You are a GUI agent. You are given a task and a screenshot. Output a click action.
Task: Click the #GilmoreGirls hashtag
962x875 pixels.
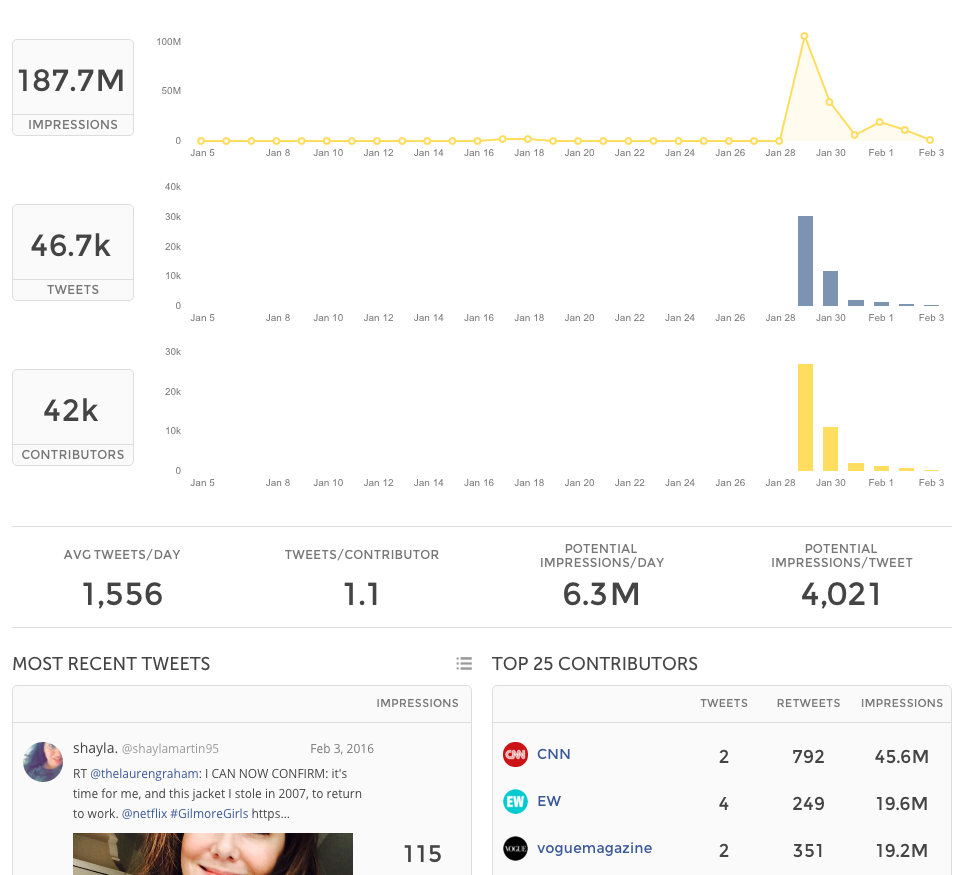pos(209,814)
